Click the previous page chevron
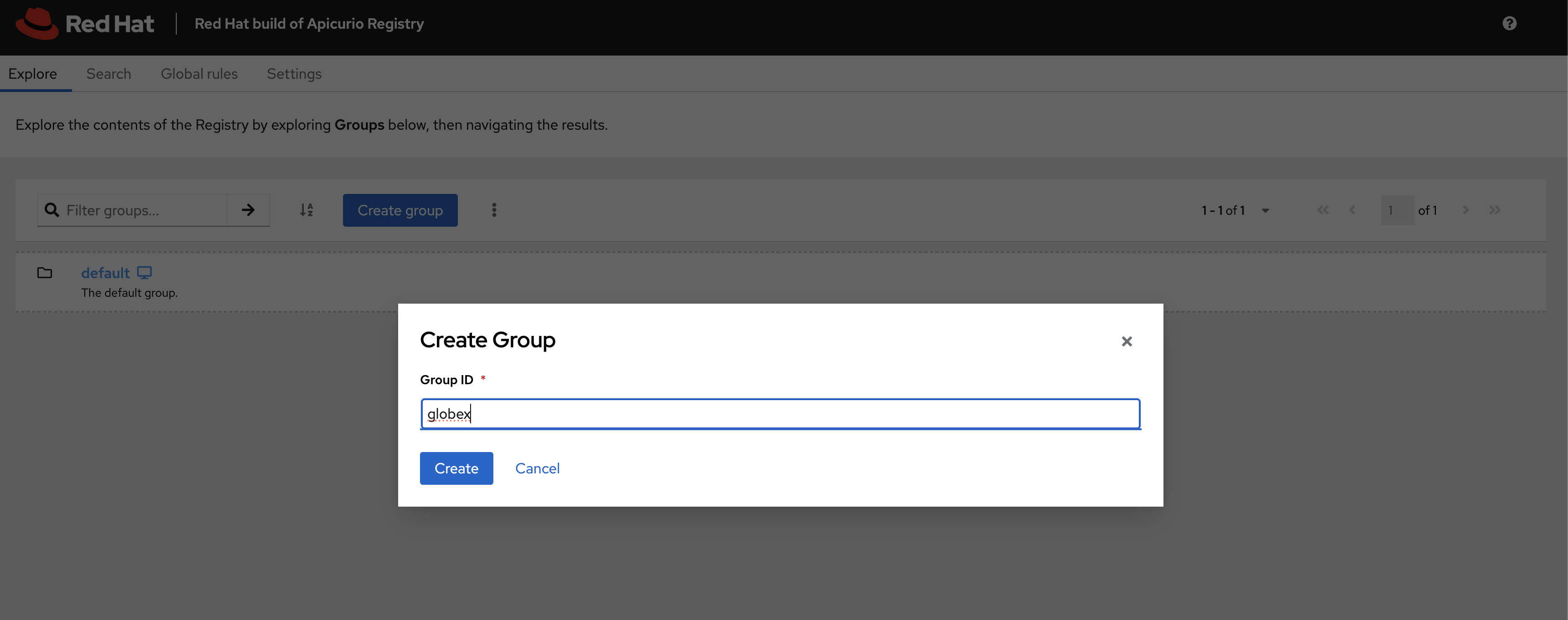Viewport: 1568px width, 620px height. point(1353,210)
